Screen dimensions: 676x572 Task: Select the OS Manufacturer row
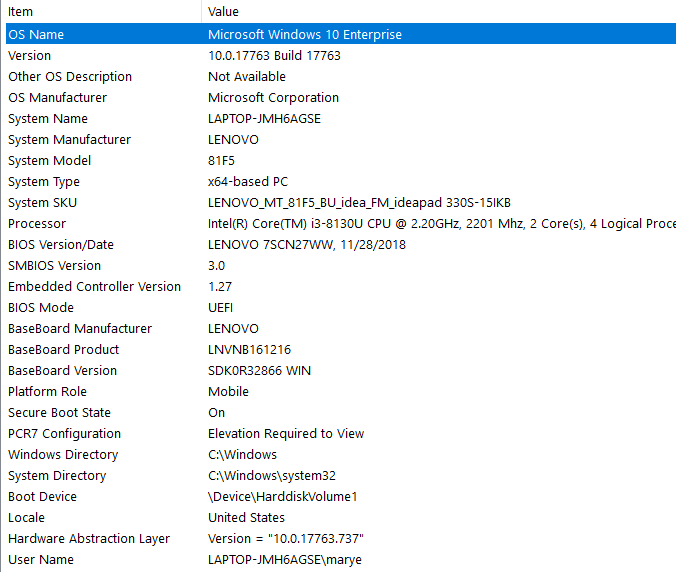(x=341, y=97)
